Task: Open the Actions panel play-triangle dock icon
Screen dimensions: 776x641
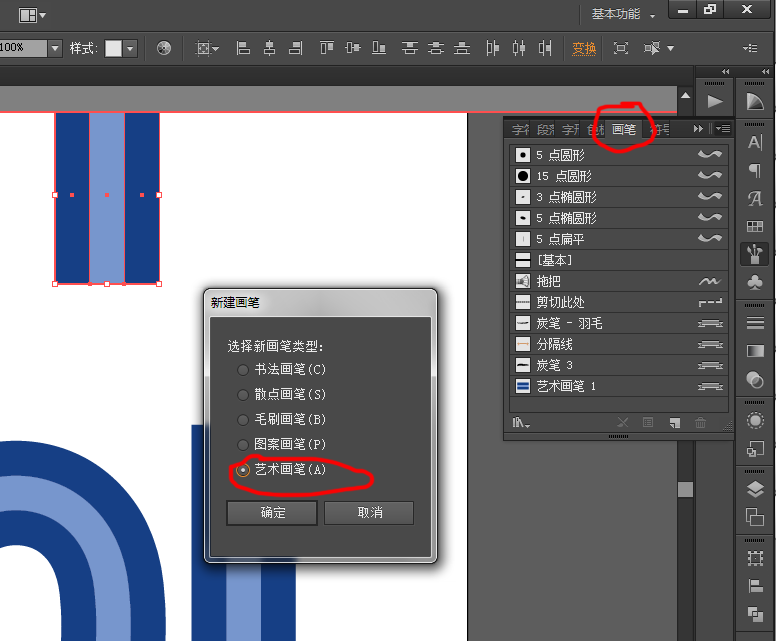Action: pyautogui.click(x=714, y=101)
